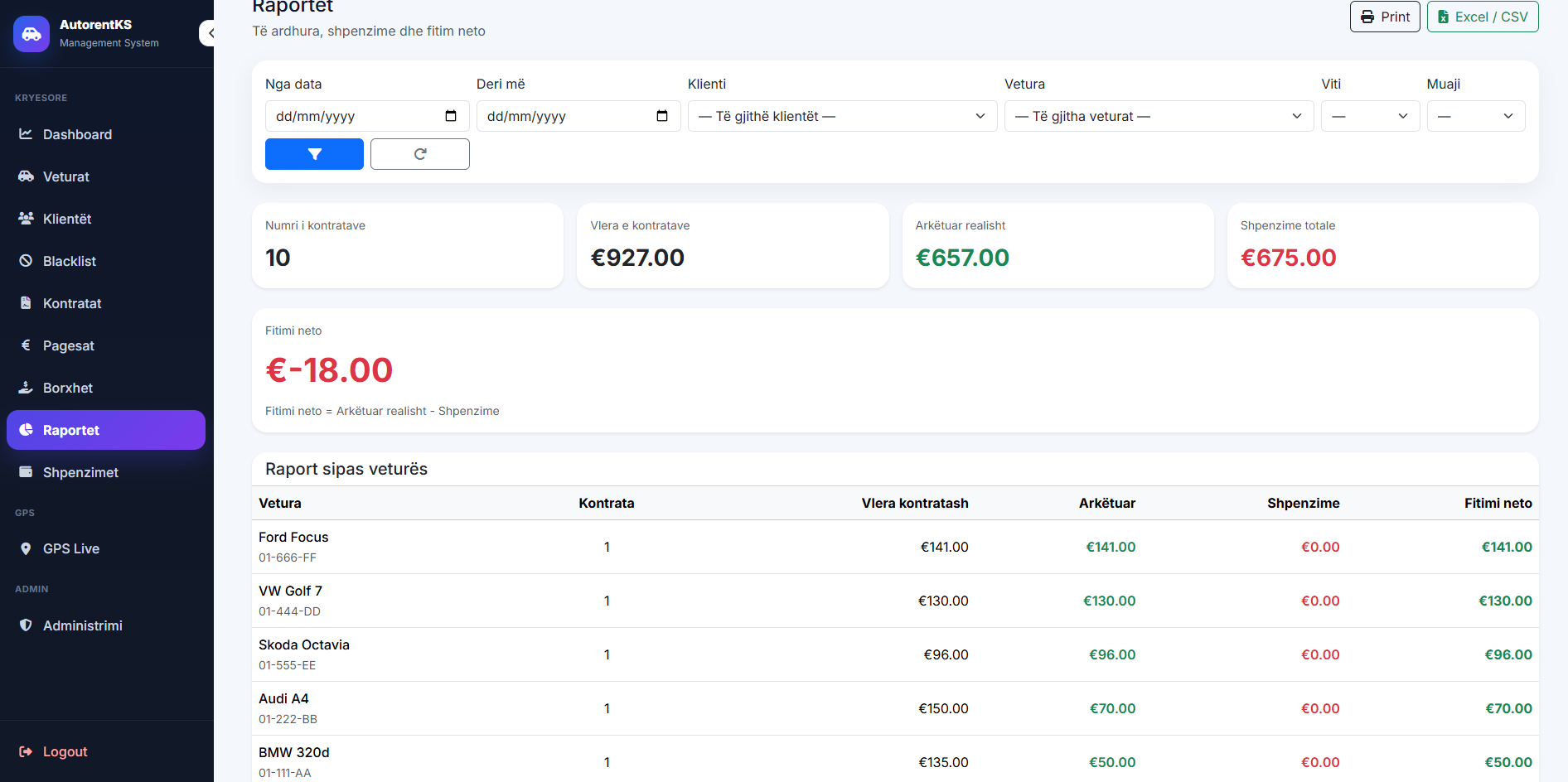
Task: Click the Dashboard chart icon
Action: 26,134
